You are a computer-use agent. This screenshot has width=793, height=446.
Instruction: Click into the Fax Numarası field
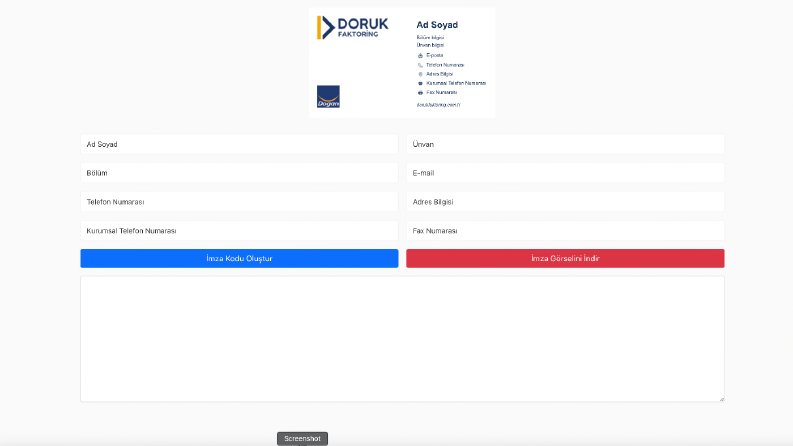pyautogui.click(x=565, y=231)
